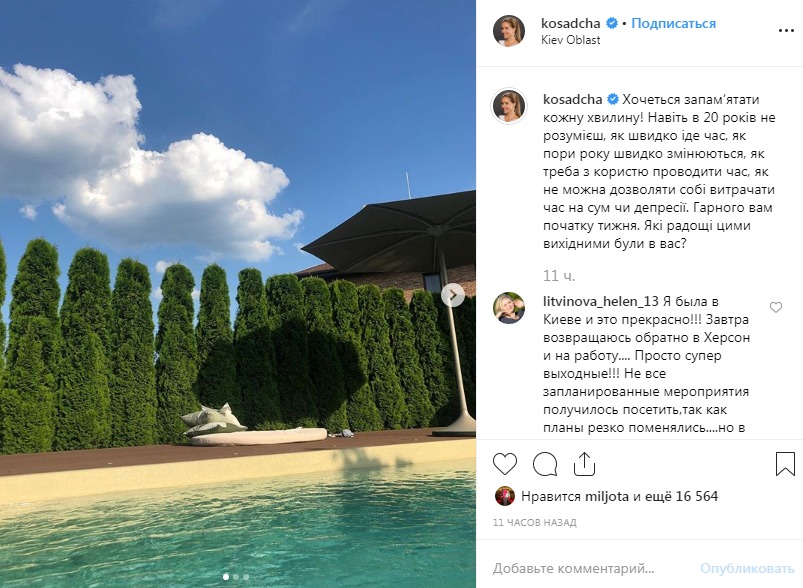
Task: Open miljota's small avatar near likes
Action: [504, 496]
